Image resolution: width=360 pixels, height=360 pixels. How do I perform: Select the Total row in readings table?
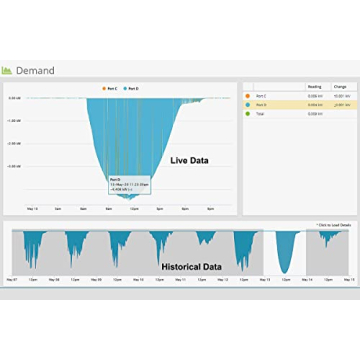(300, 114)
